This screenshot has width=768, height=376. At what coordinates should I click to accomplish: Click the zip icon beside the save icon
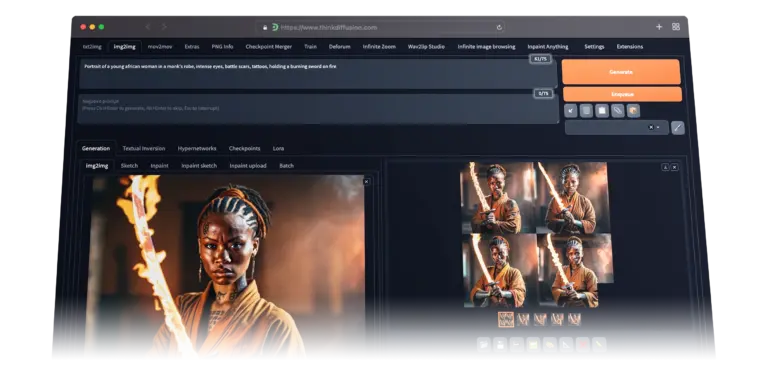[516, 345]
